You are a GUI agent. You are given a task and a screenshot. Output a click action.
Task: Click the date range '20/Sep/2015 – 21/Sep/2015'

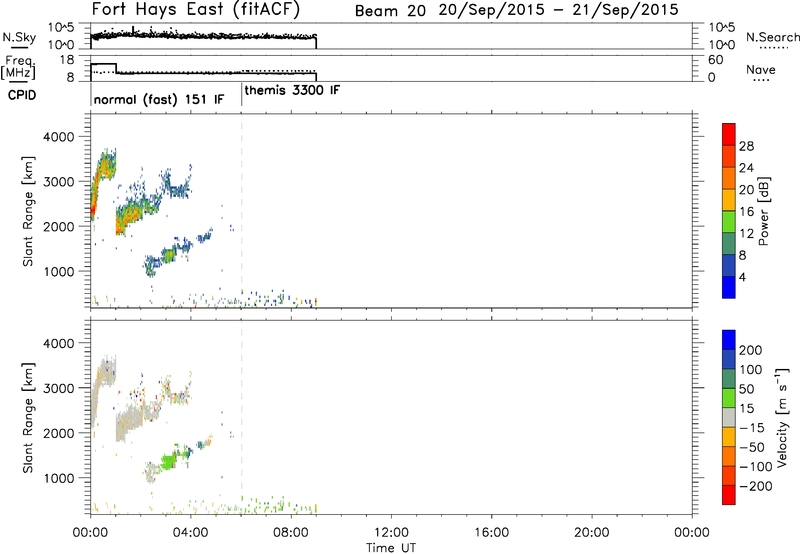pos(559,10)
